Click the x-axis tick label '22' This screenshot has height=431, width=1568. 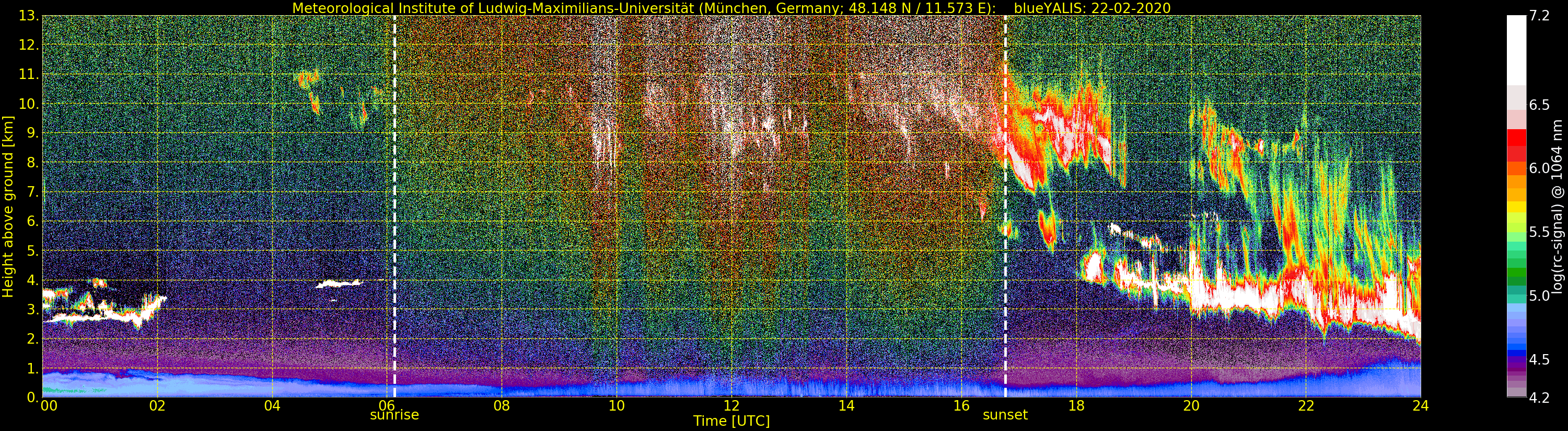(1306, 406)
